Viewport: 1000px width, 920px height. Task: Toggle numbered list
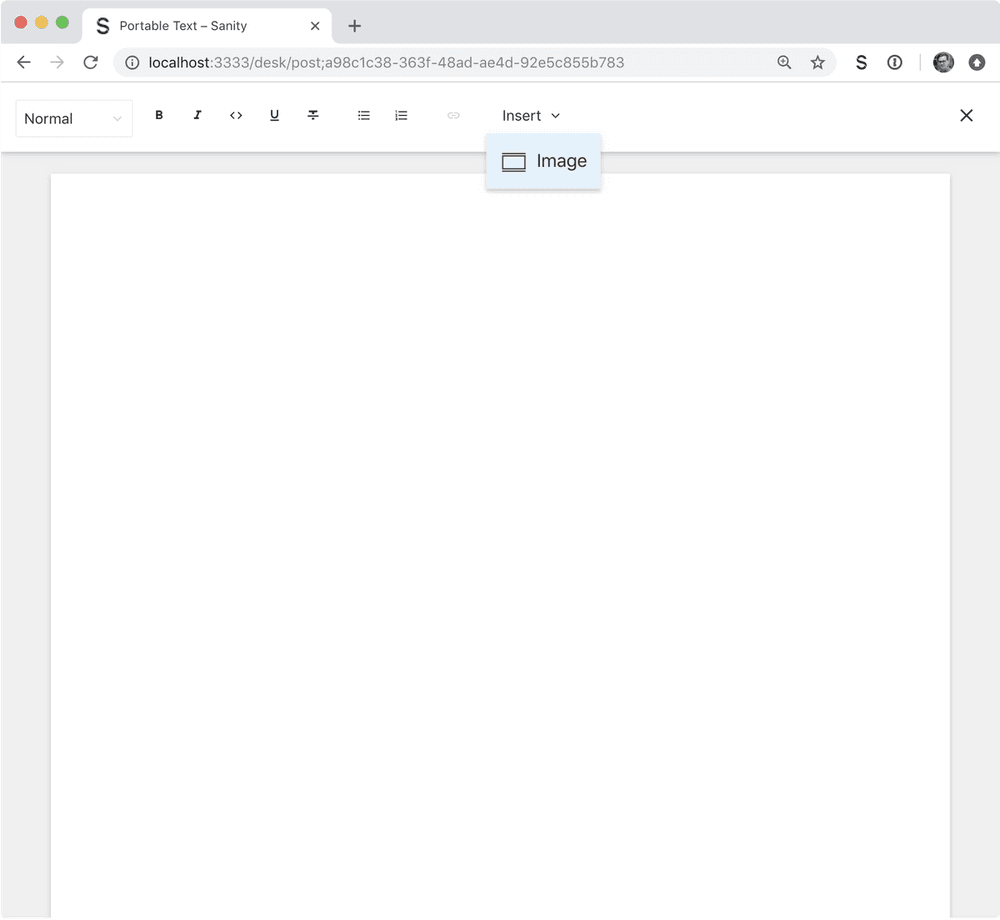401,115
